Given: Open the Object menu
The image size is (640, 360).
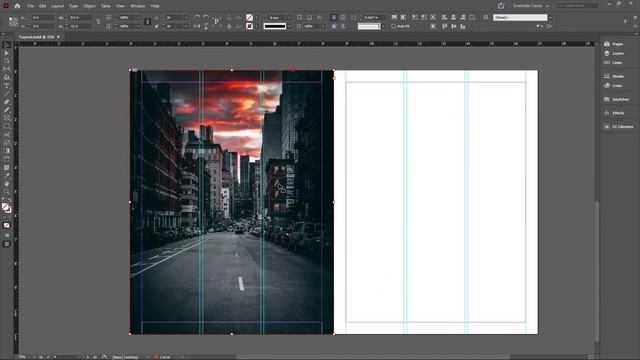Looking at the screenshot, I should pos(89,6).
